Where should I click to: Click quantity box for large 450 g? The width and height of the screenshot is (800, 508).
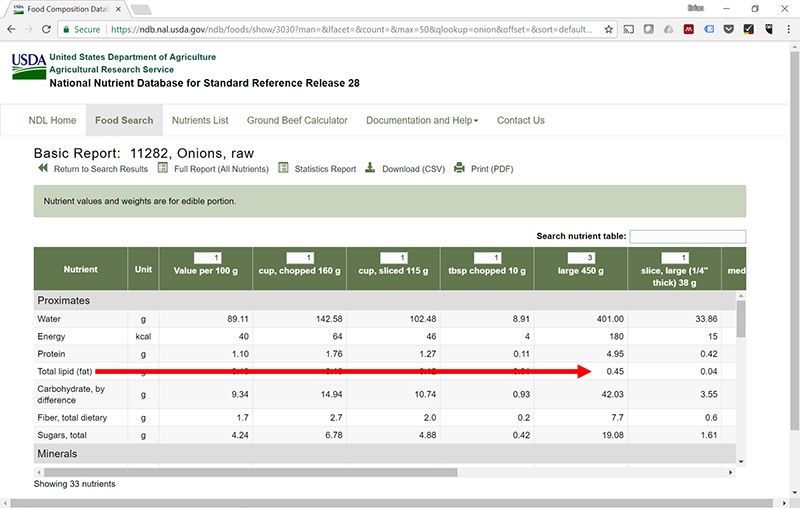point(581,258)
